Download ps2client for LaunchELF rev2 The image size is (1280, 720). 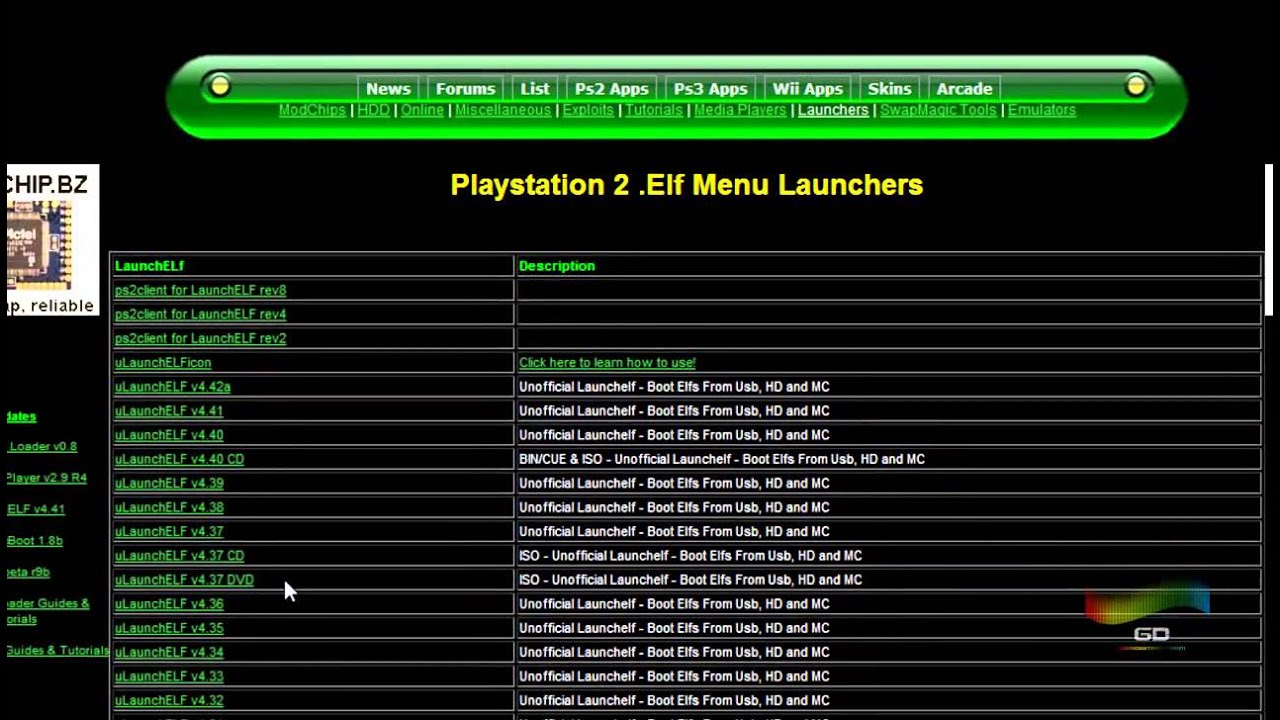(x=200, y=338)
